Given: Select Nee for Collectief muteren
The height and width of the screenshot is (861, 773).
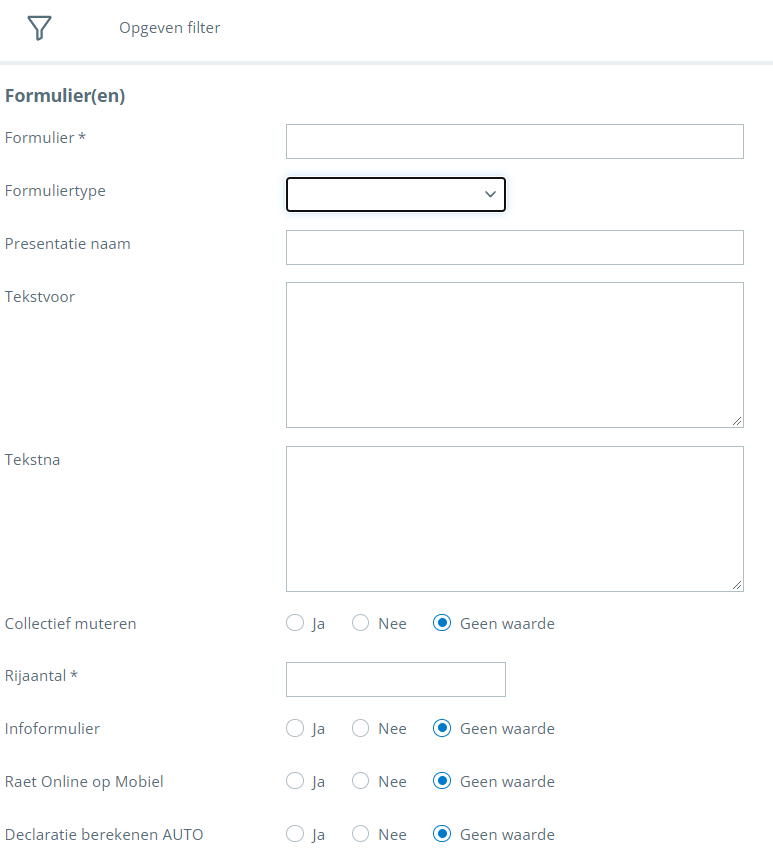Looking at the screenshot, I should [x=361, y=623].
